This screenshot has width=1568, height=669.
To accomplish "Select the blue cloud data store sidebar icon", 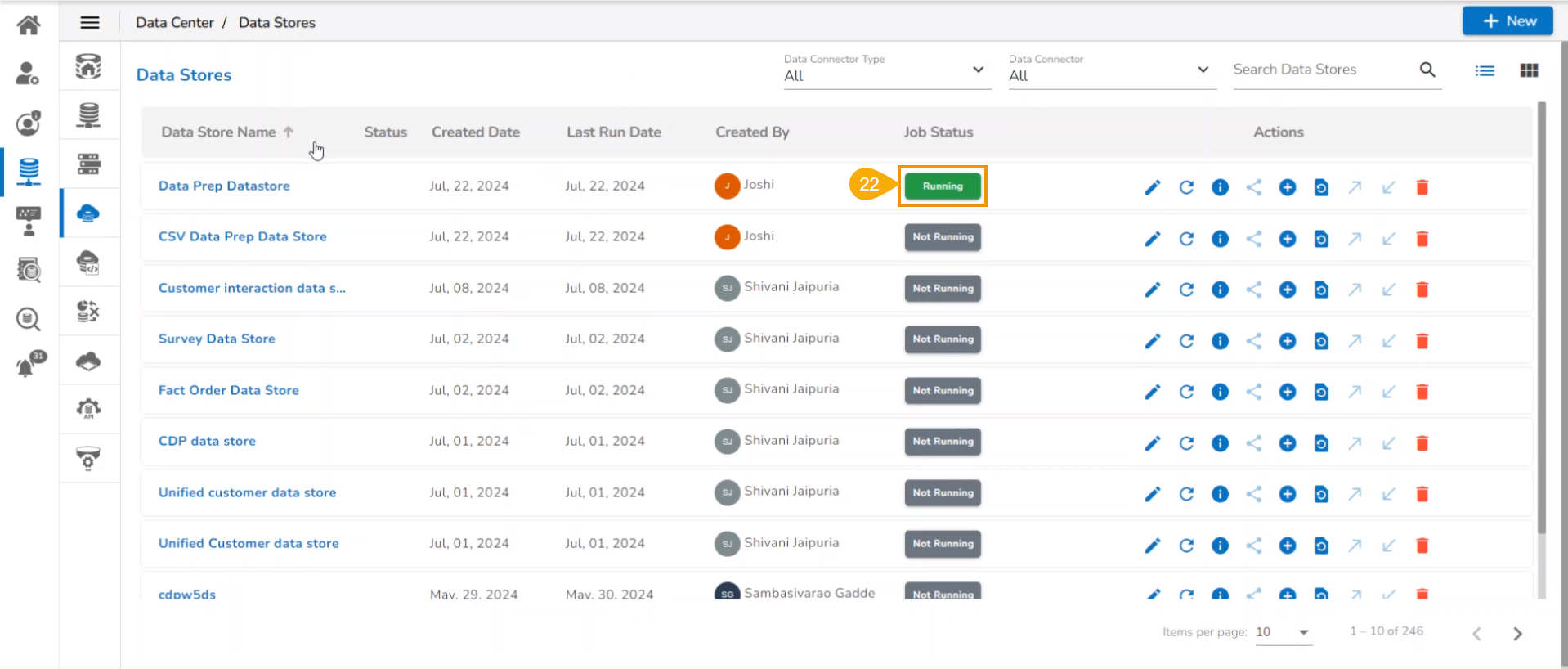I will tap(88, 213).
